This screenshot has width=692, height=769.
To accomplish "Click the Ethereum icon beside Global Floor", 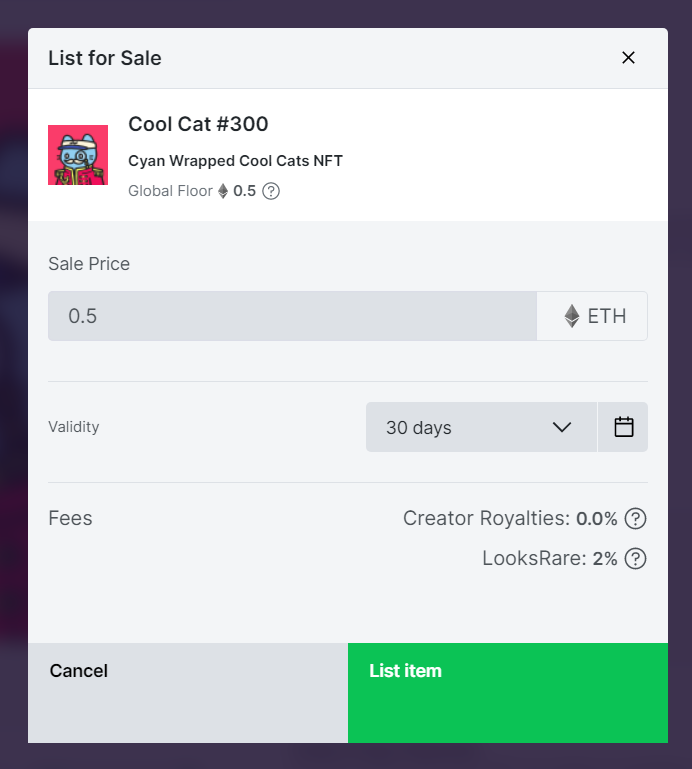I will coord(223,191).
